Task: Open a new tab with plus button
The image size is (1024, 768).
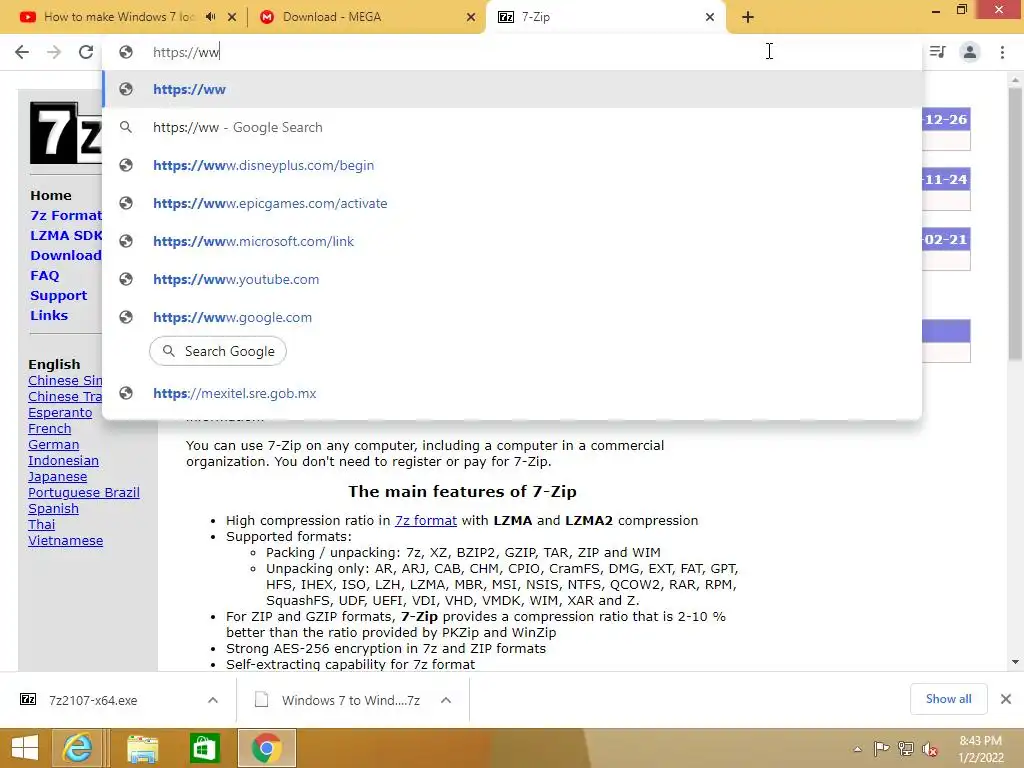Action: [748, 17]
